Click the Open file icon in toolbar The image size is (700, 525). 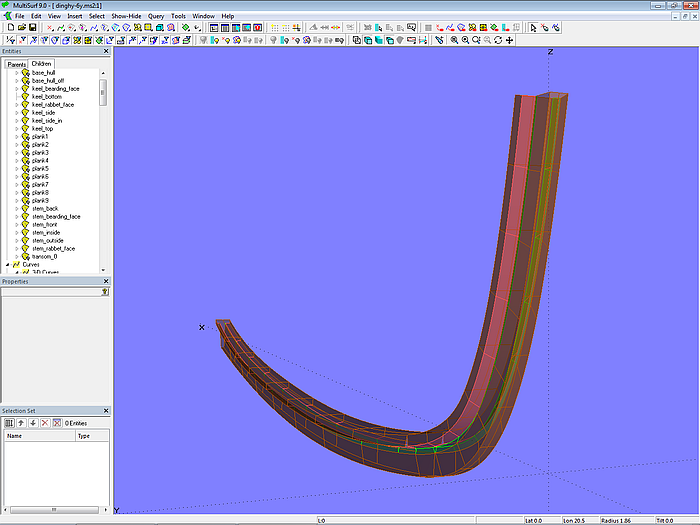(21, 28)
